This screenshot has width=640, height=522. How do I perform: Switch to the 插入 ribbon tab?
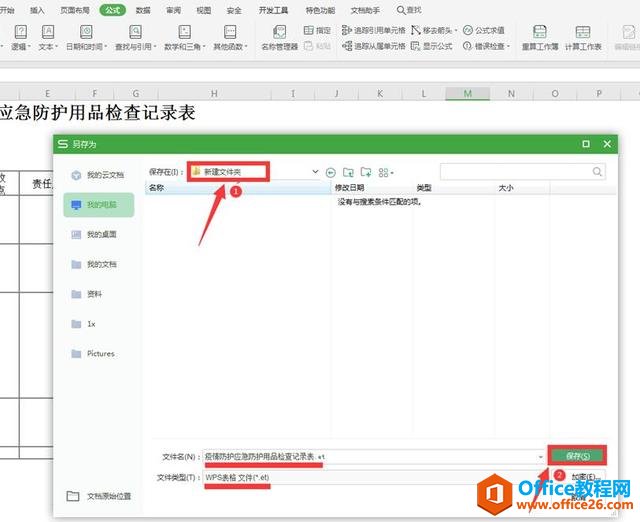pyautogui.click(x=37, y=10)
